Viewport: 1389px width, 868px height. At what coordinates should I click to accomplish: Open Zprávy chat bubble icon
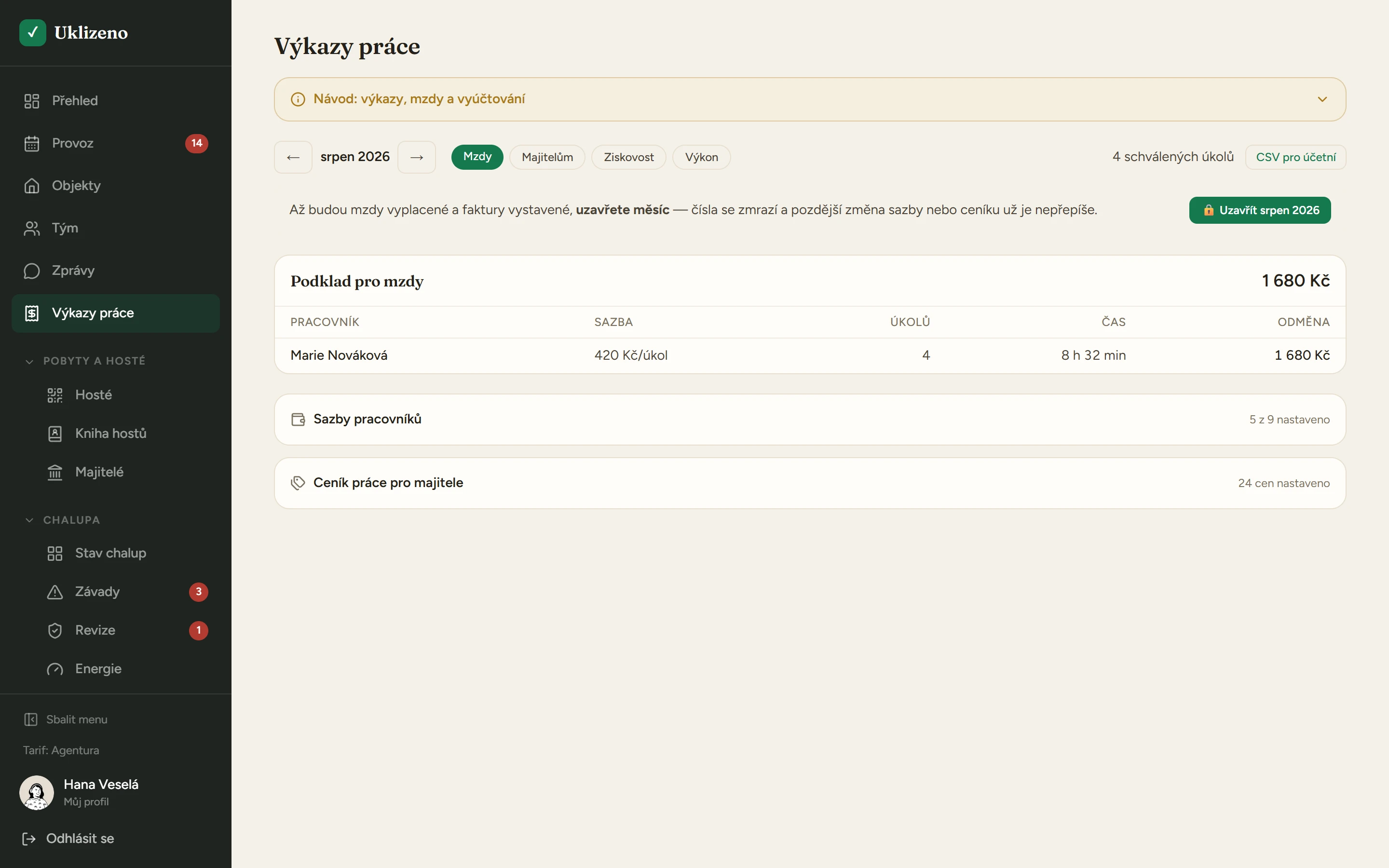coord(31,271)
